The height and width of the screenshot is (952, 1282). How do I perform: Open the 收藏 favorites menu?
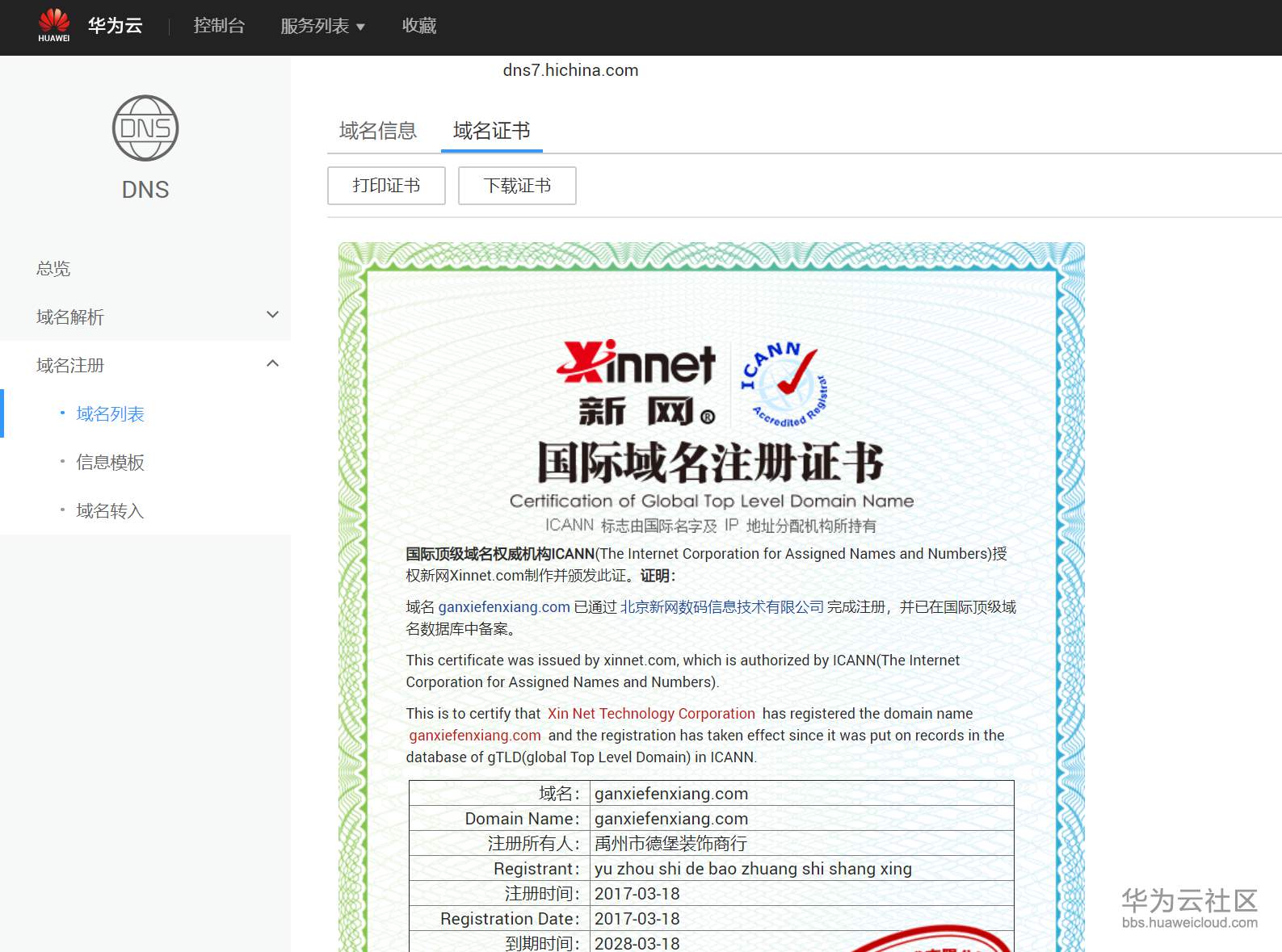[419, 26]
